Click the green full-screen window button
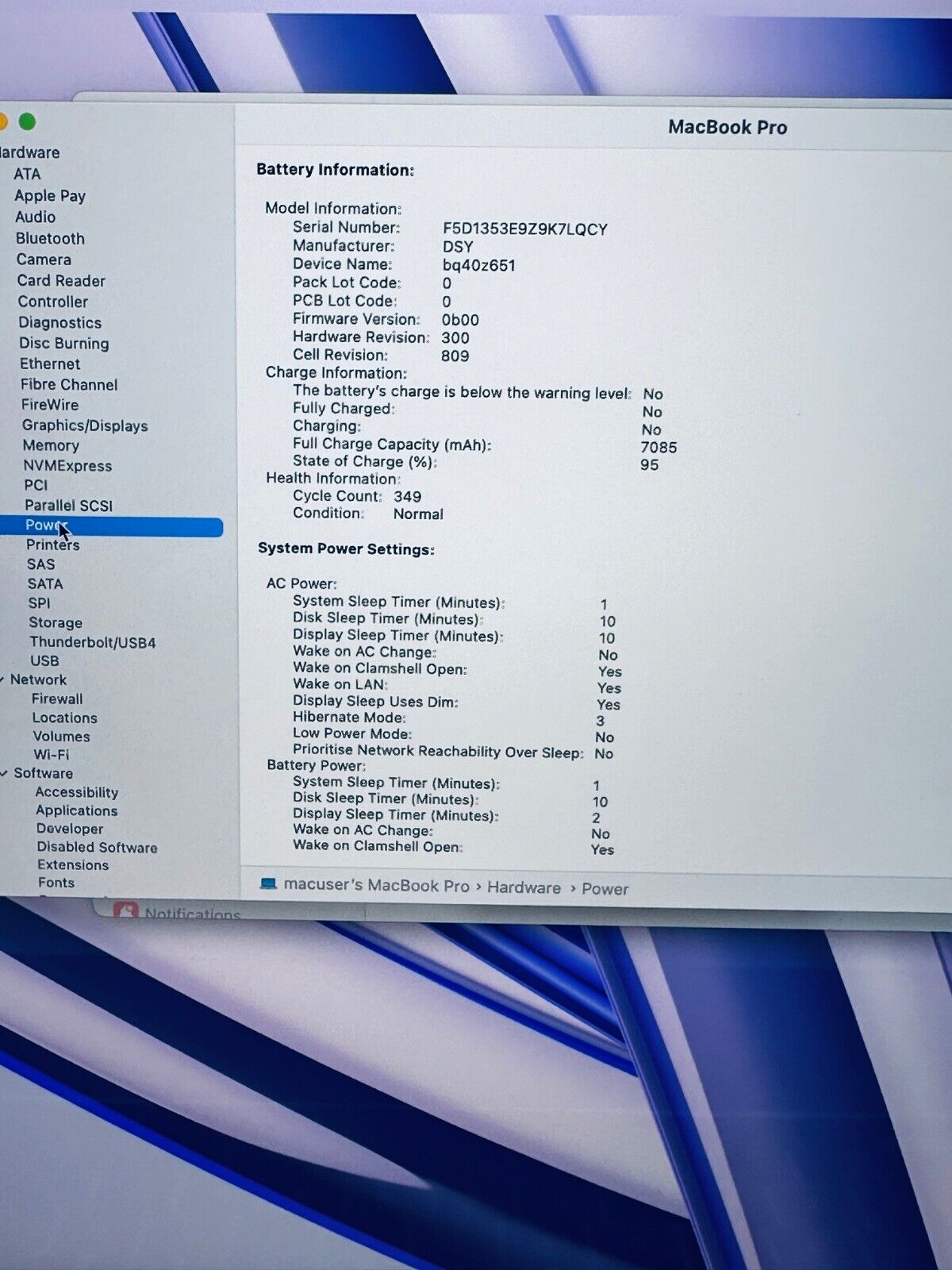952x1270 pixels. click(x=27, y=121)
